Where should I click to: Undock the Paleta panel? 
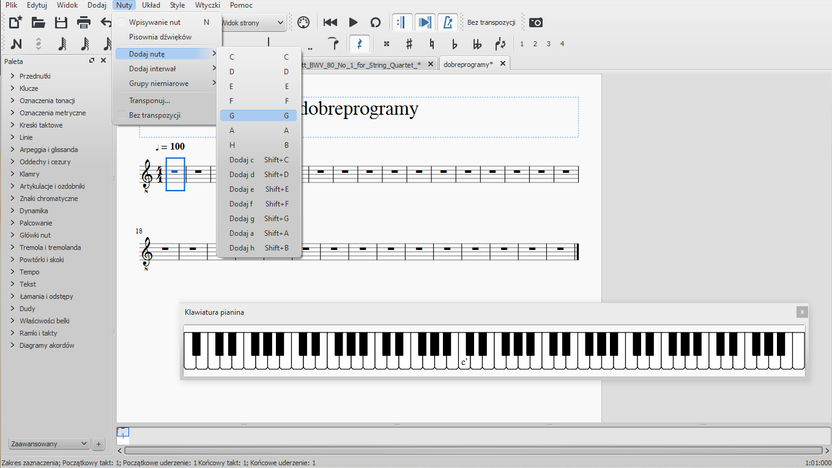pos(91,61)
